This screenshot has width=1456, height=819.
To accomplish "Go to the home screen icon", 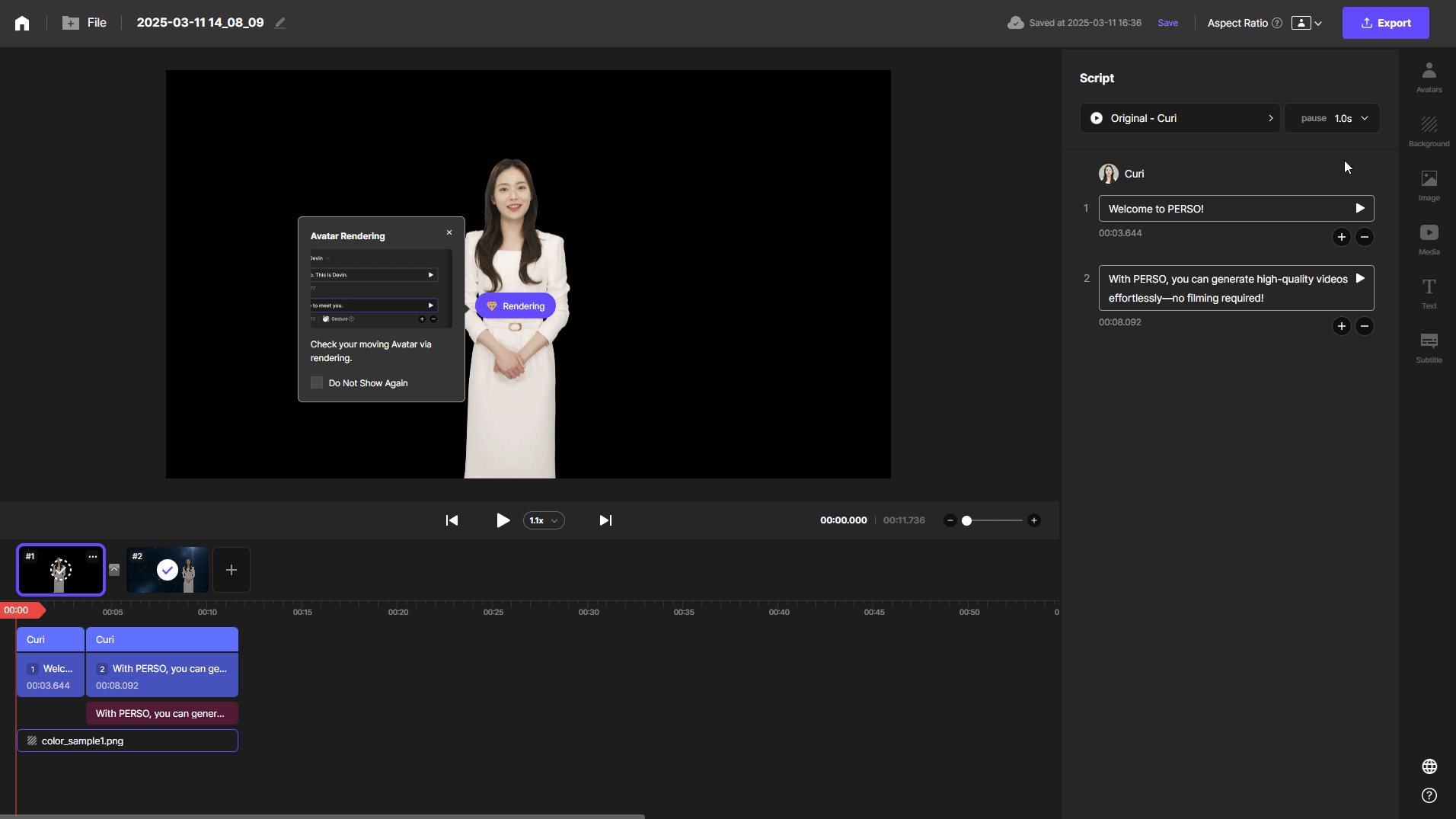I will point(22,23).
